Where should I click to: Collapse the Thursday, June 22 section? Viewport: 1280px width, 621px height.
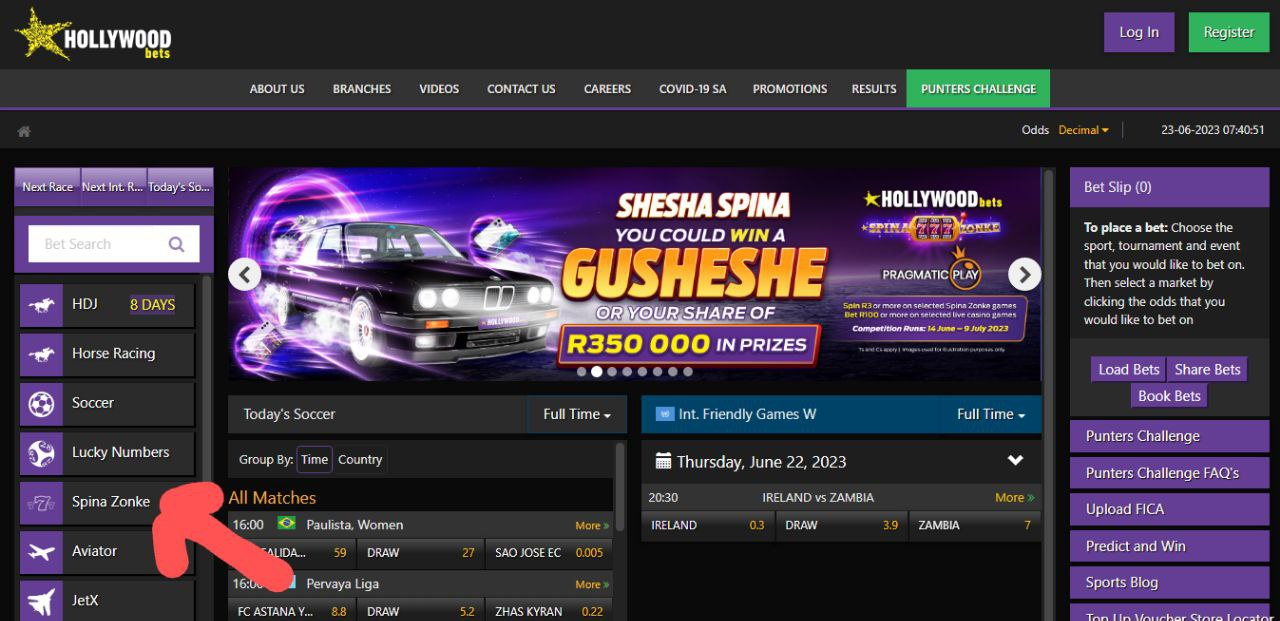coord(1015,461)
